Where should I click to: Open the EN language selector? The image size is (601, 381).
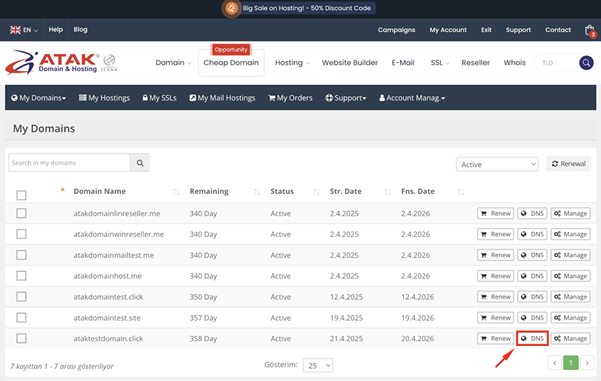coord(24,30)
